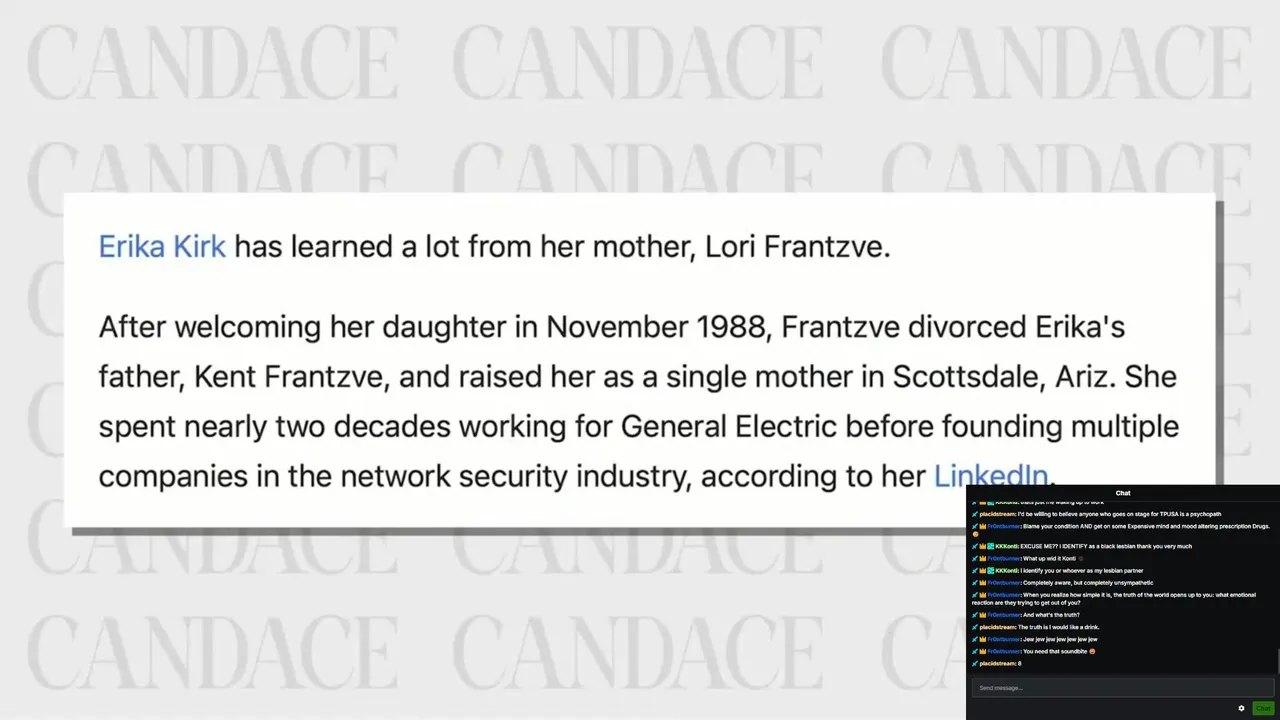Click emoji after "You need that soundbite"
Screen dimensions: 1280x720
click(1092, 652)
